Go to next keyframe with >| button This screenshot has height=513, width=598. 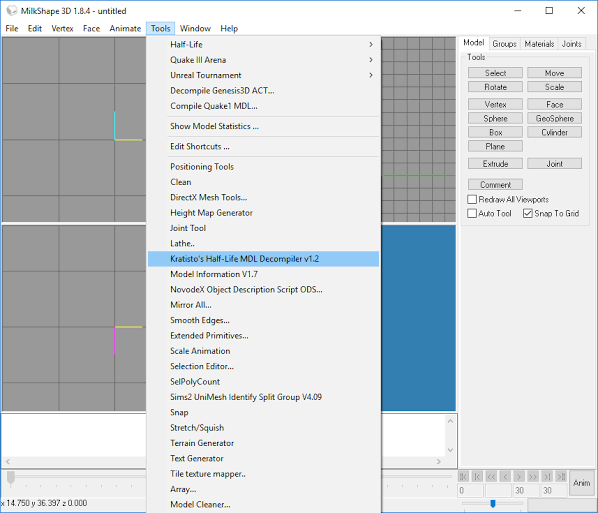547,477
